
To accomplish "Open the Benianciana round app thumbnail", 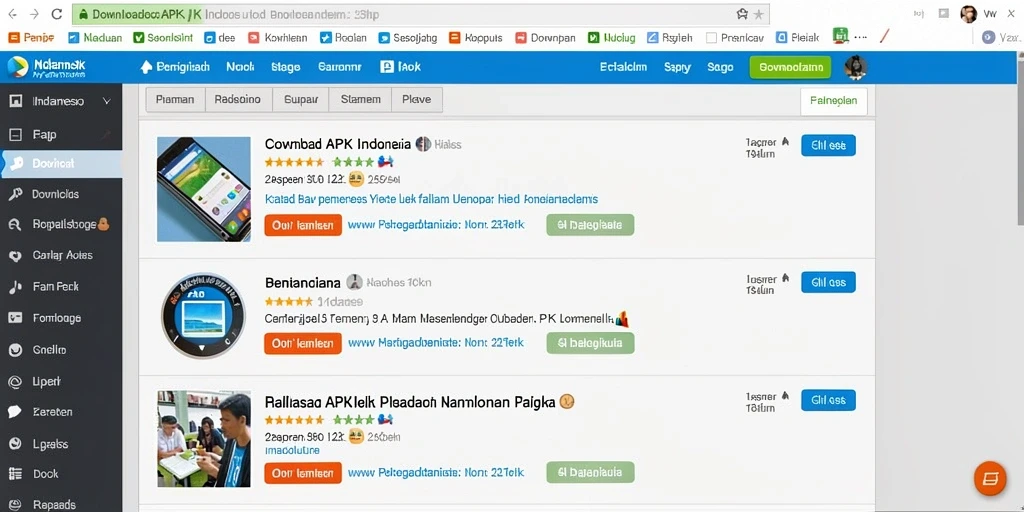I will tap(203, 315).
